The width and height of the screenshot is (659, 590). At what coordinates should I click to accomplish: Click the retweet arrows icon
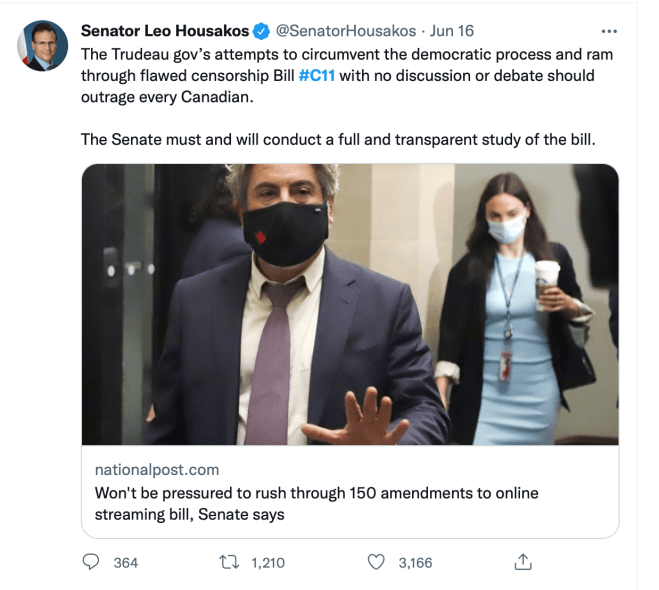coord(229,562)
